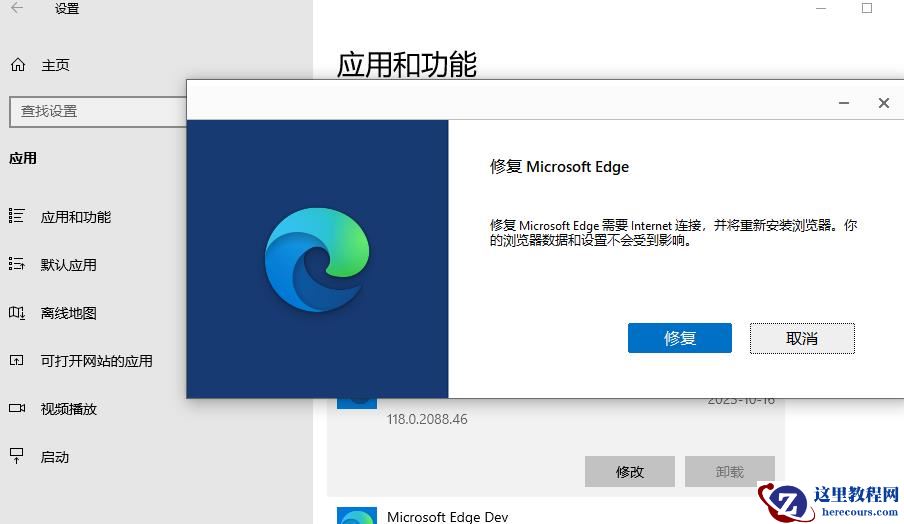Open the 主页 home page
The image size is (904, 524).
55,65
